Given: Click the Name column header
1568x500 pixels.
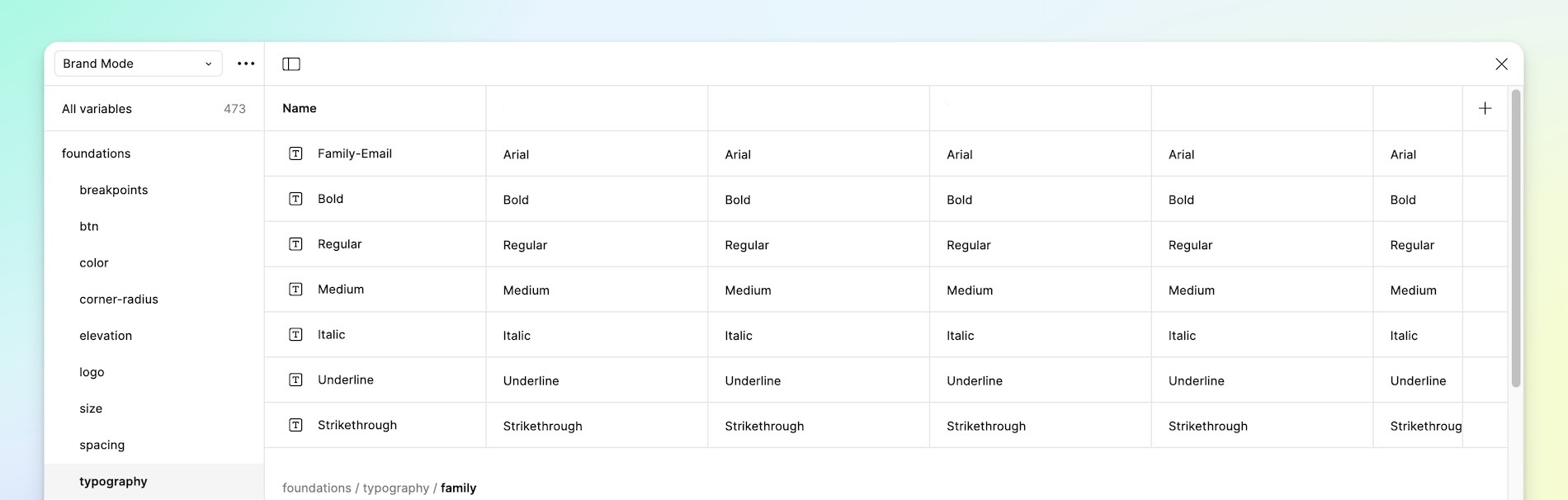Looking at the screenshot, I should click(300, 108).
